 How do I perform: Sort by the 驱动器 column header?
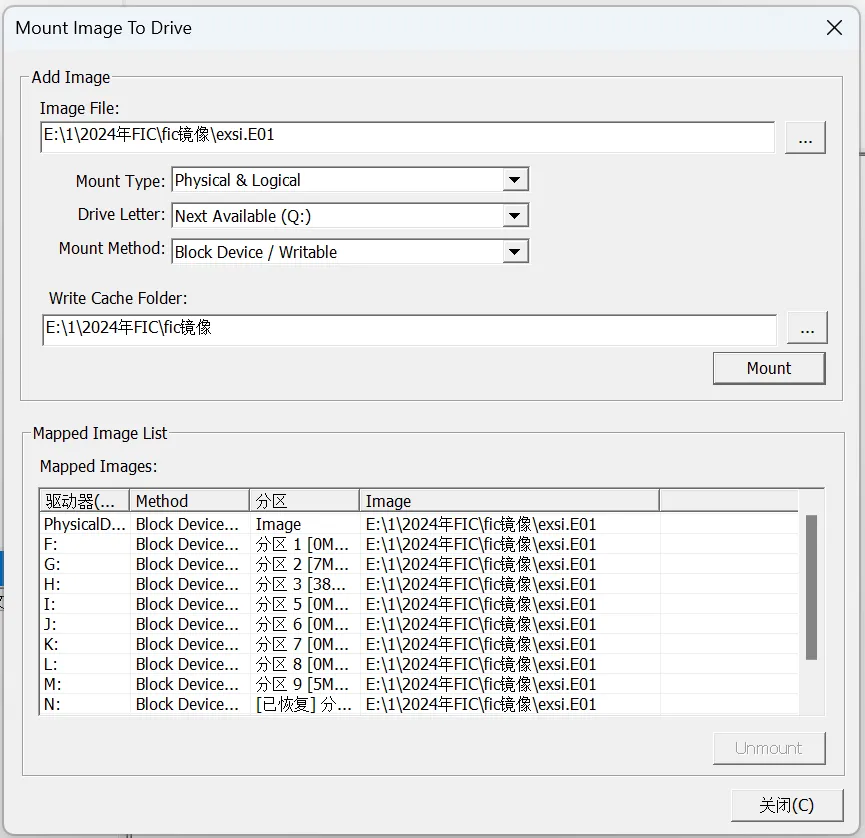pos(84,500)
